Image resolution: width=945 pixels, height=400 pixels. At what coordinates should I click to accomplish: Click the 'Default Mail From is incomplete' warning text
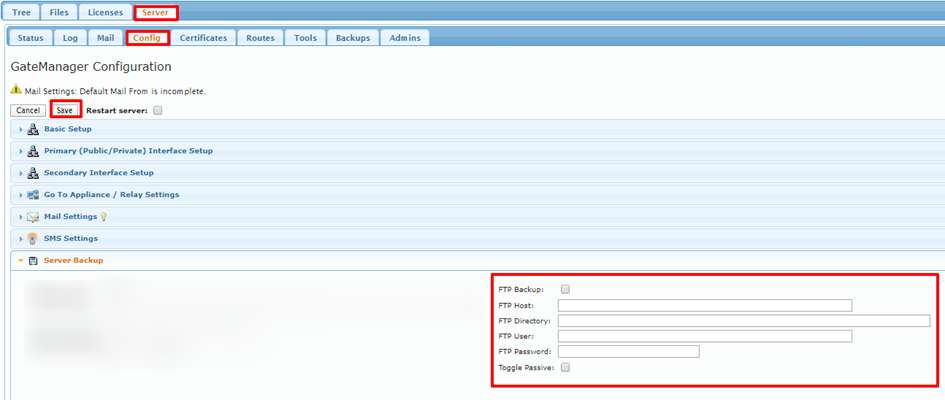point(143,92)
